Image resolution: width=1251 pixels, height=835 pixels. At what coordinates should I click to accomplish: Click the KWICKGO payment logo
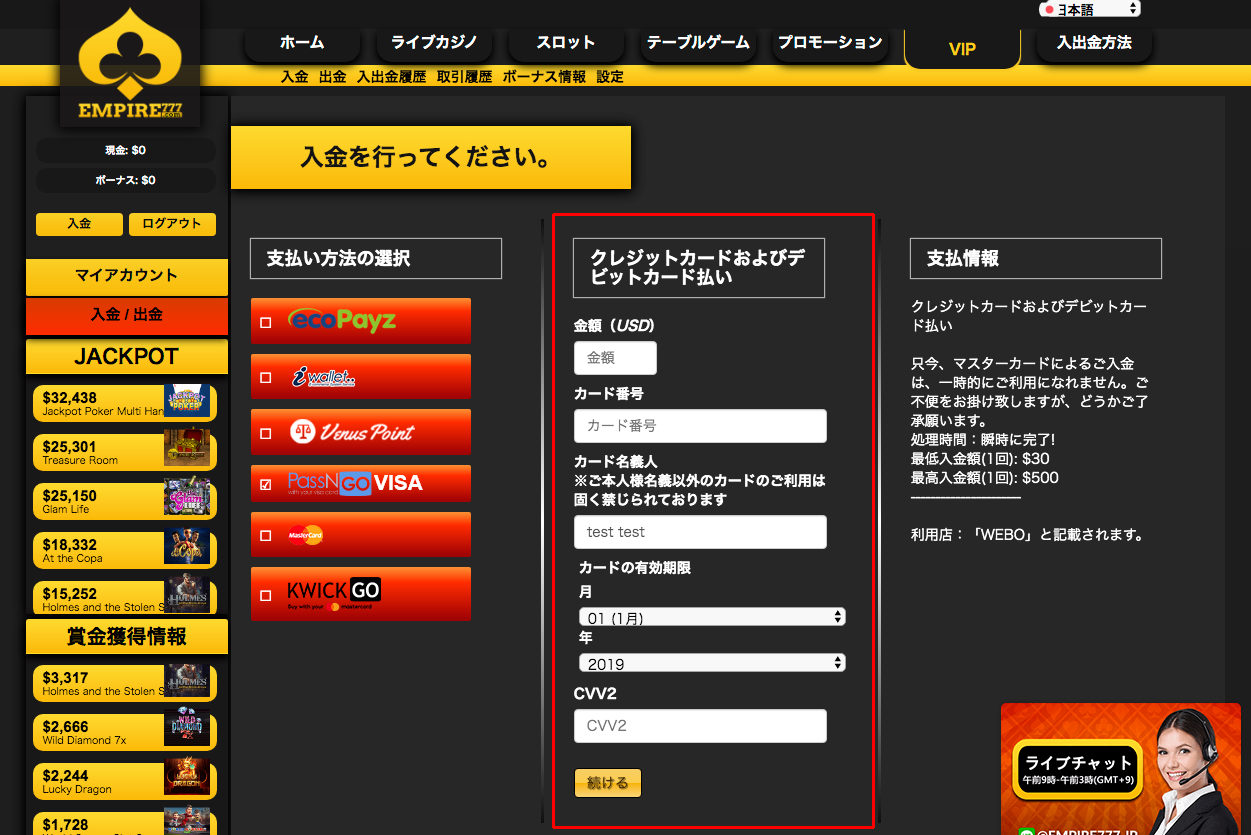pyautogui.click(x=334, y=594)
